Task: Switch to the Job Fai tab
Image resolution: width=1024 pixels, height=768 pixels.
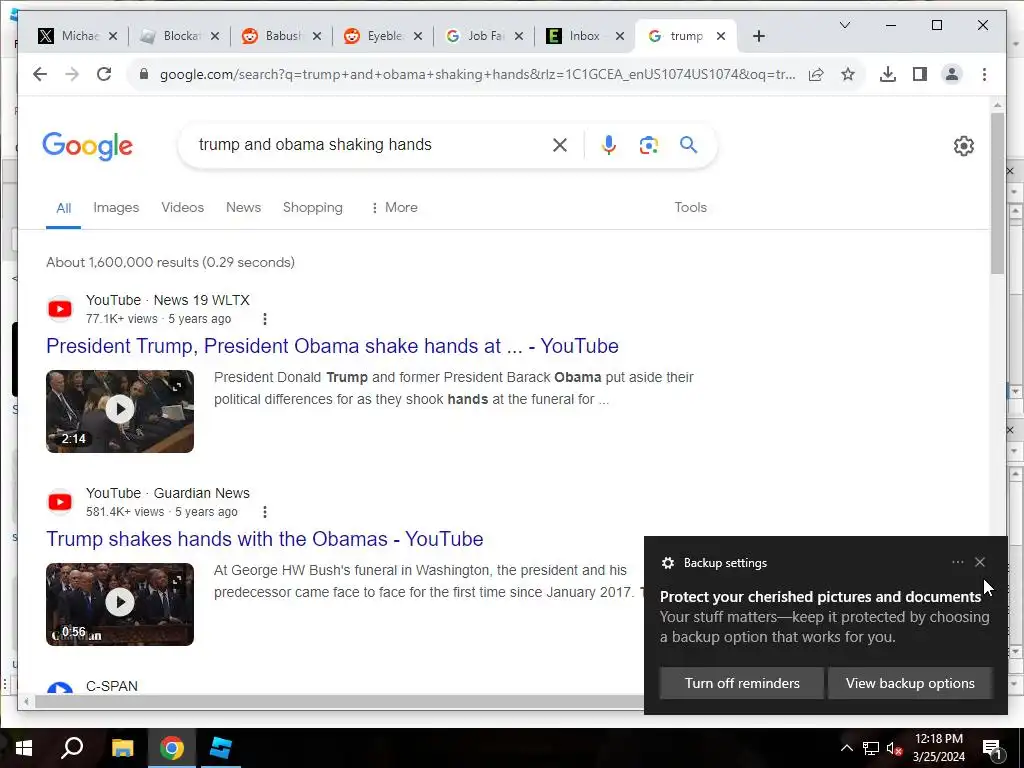Action: click(483, 36)
